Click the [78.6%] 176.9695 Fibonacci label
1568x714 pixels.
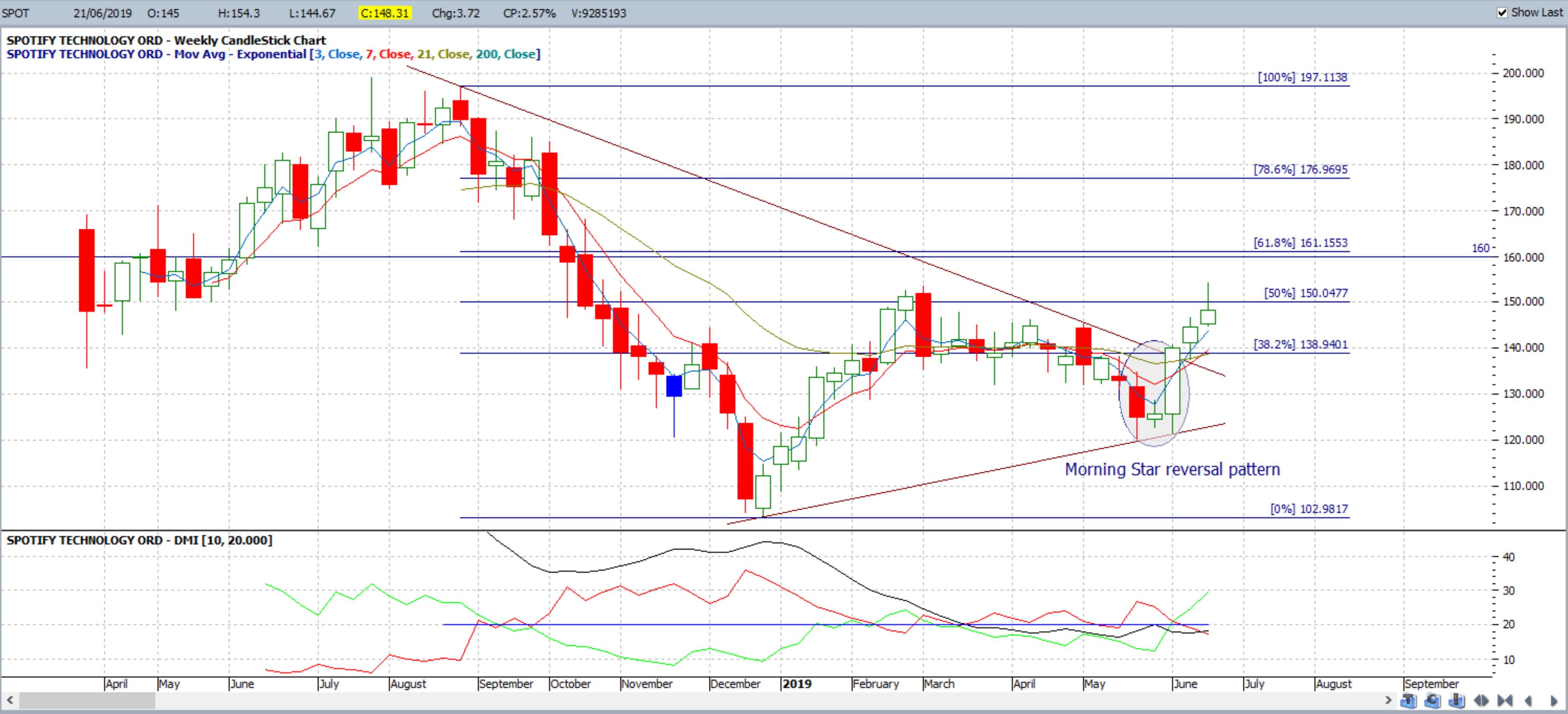(1300, 169)
